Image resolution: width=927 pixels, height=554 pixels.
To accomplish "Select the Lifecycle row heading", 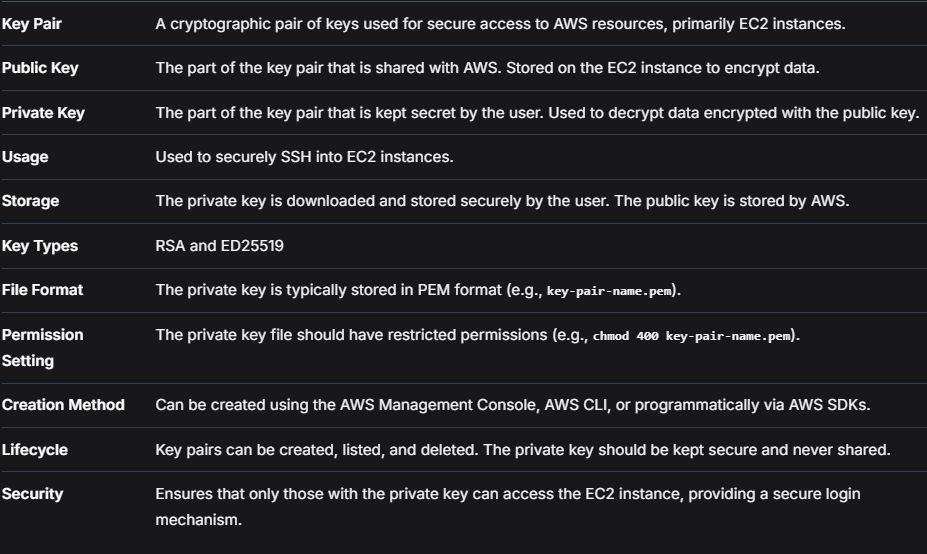I will [x=34, y=450].
